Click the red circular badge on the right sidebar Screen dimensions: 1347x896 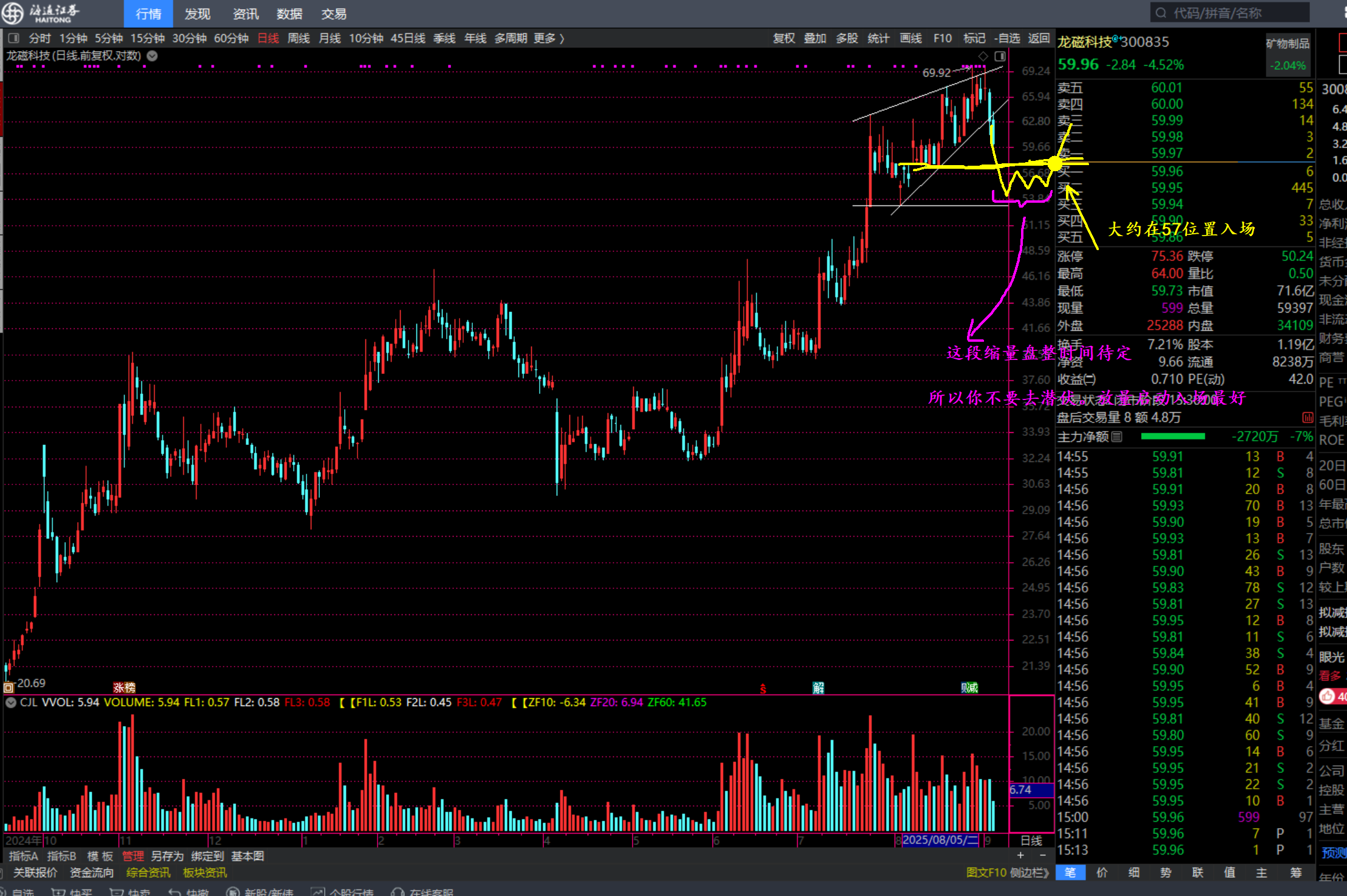click(x=1328, y=696)
